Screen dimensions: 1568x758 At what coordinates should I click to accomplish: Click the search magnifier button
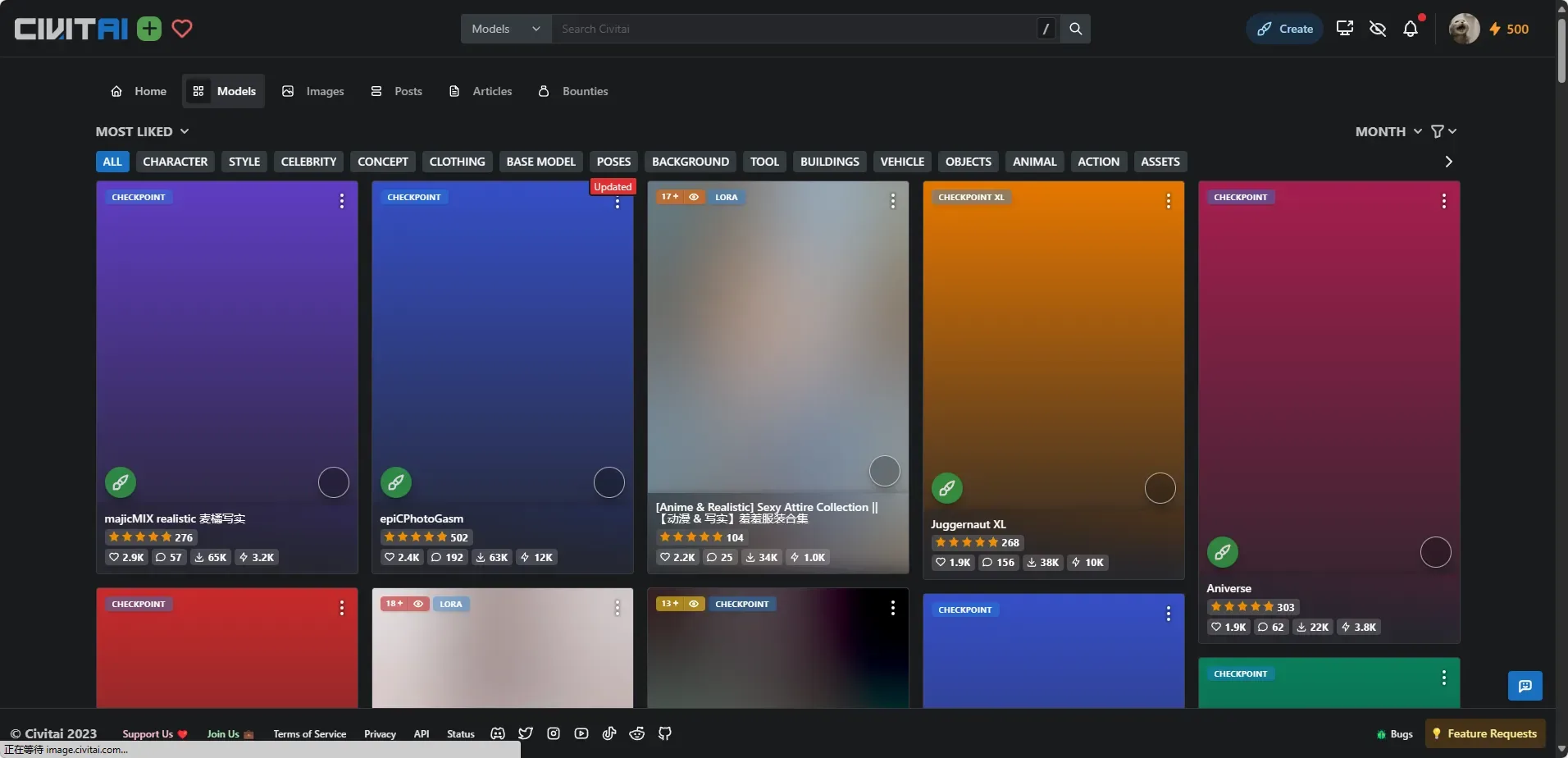click(x=1075, y=29)
